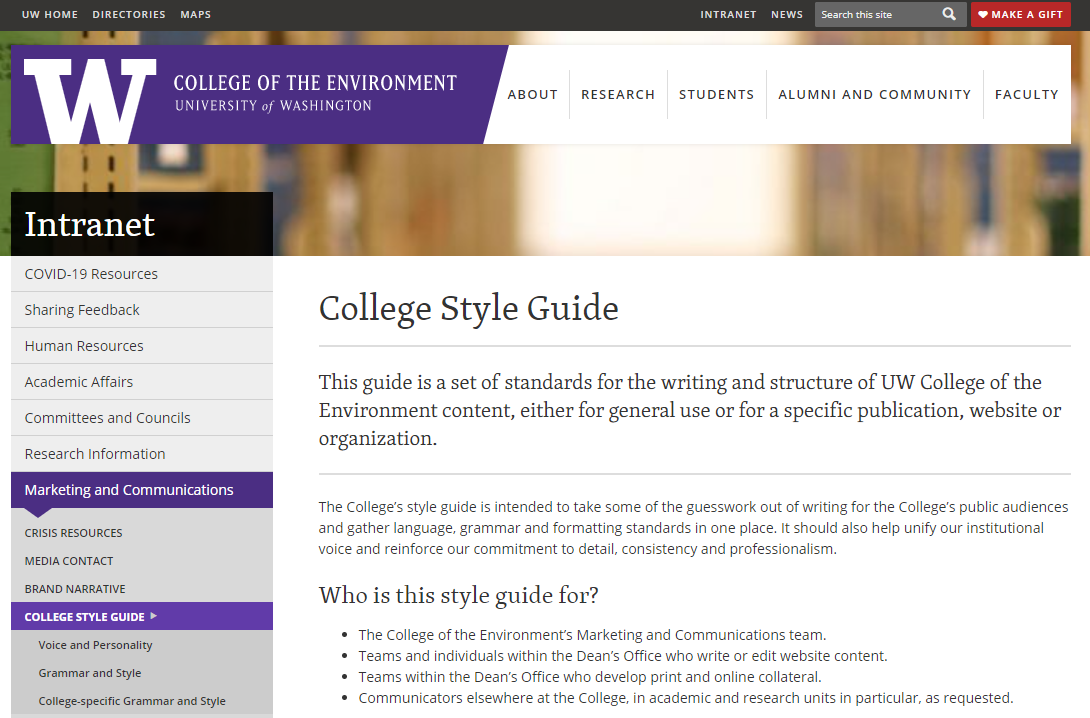Go to Intranet in top bar

pos(728,15)
